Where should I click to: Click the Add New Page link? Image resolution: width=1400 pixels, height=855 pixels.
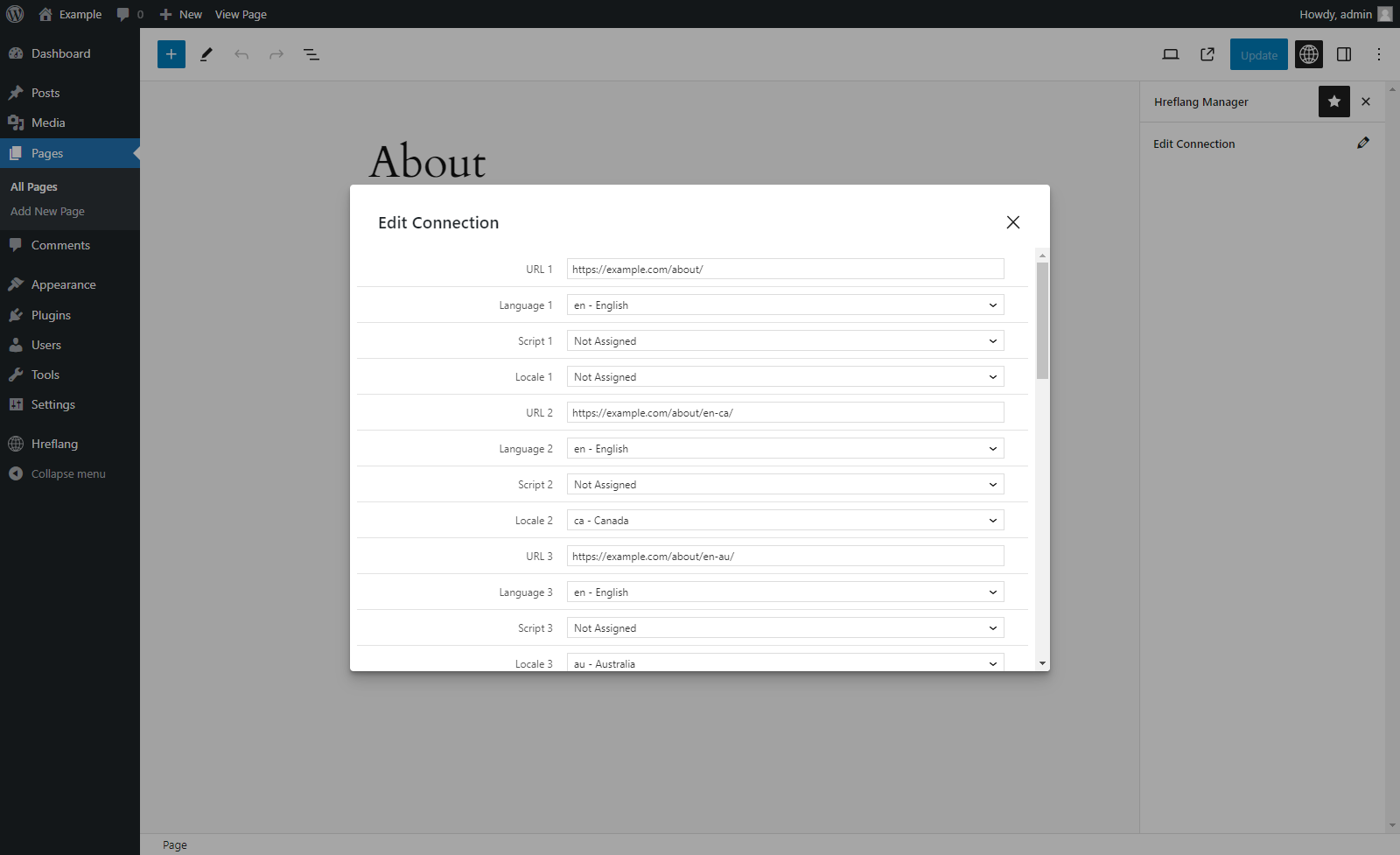click(47, 212)
